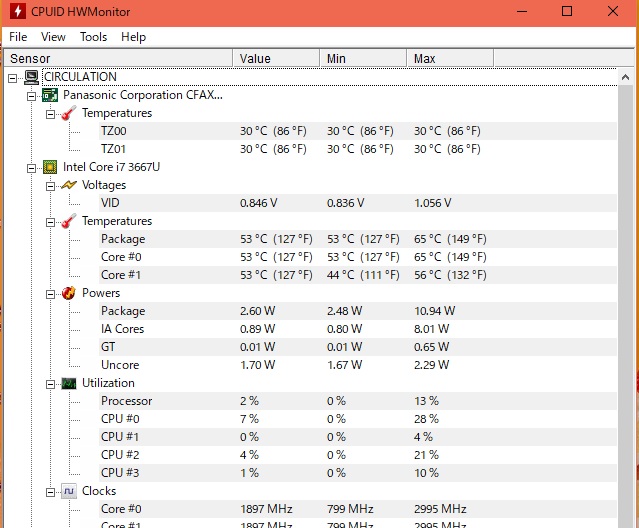Collapse the Voltages group
Viewport: 639px width, 528px height.
pyautogui.click(x=50, y=186)
